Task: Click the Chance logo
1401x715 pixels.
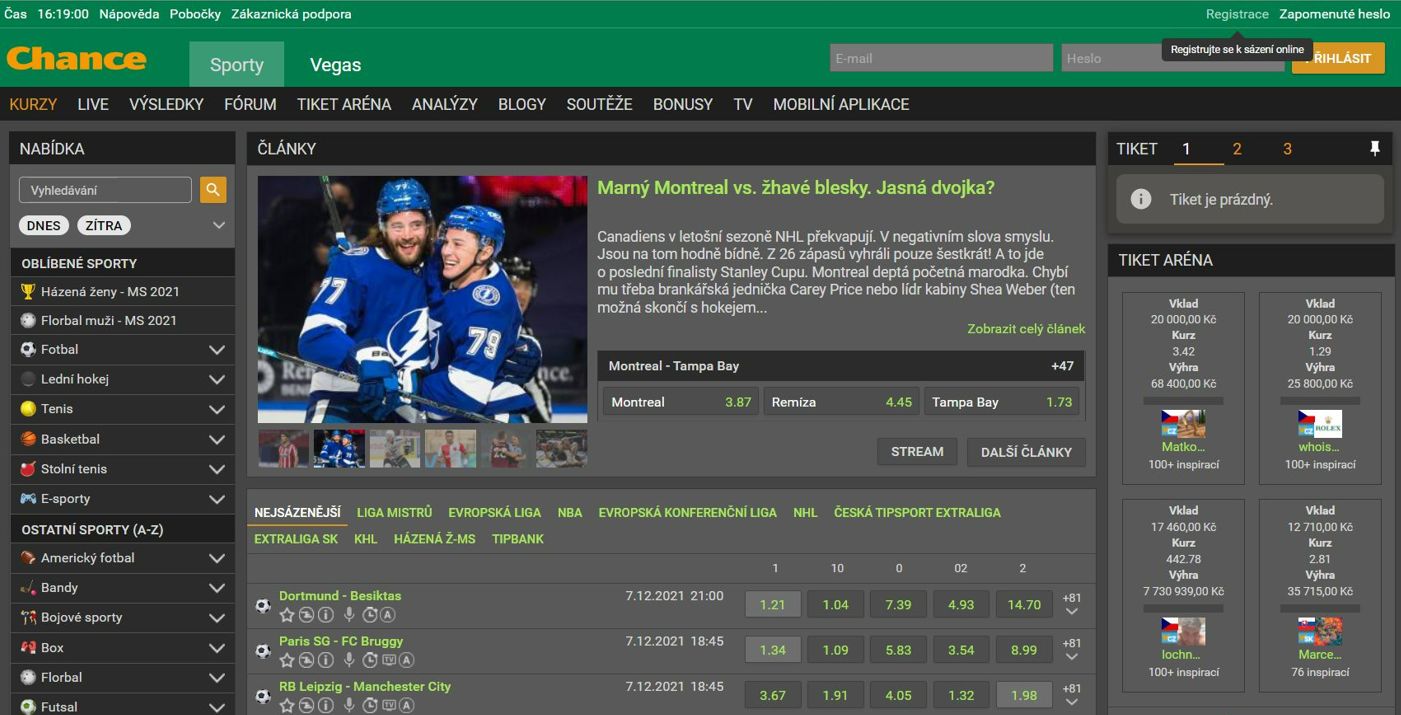Action: point(77,58)
